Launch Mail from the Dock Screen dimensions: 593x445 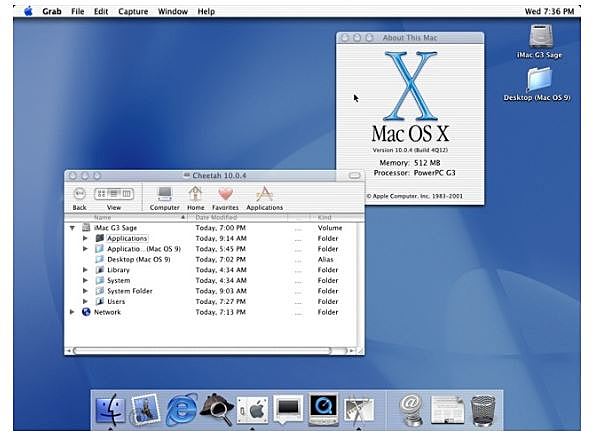pyautogui.click(x=145, y=410)
